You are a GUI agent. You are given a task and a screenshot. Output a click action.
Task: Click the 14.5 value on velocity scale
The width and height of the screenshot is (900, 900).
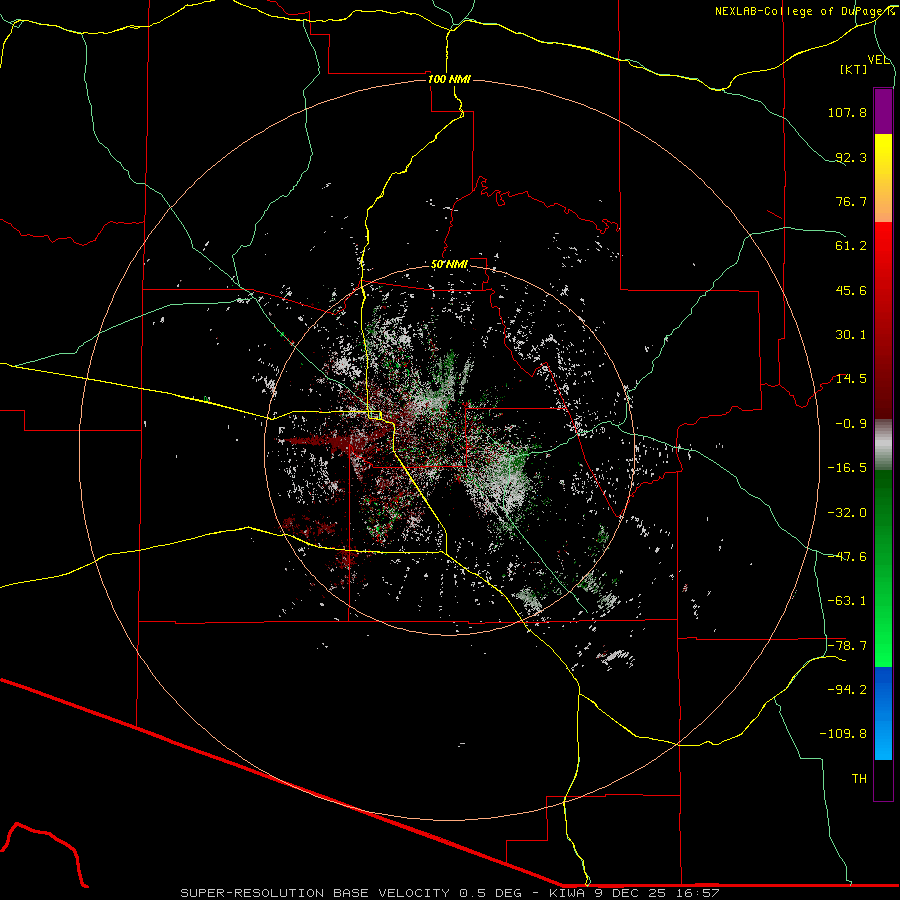click(x=851, y=379)
